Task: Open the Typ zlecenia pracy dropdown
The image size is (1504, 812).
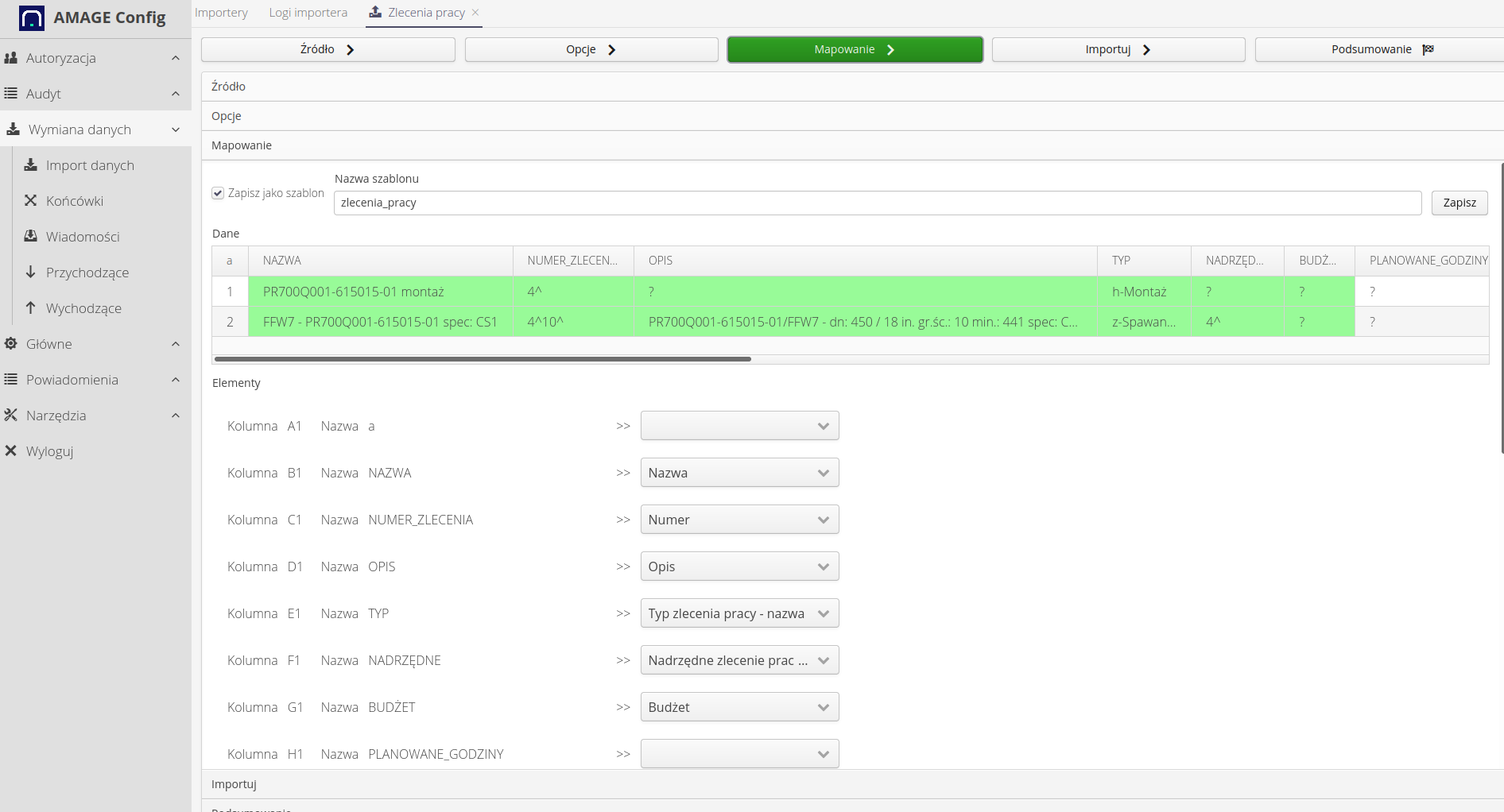Action: coord(739,613)
